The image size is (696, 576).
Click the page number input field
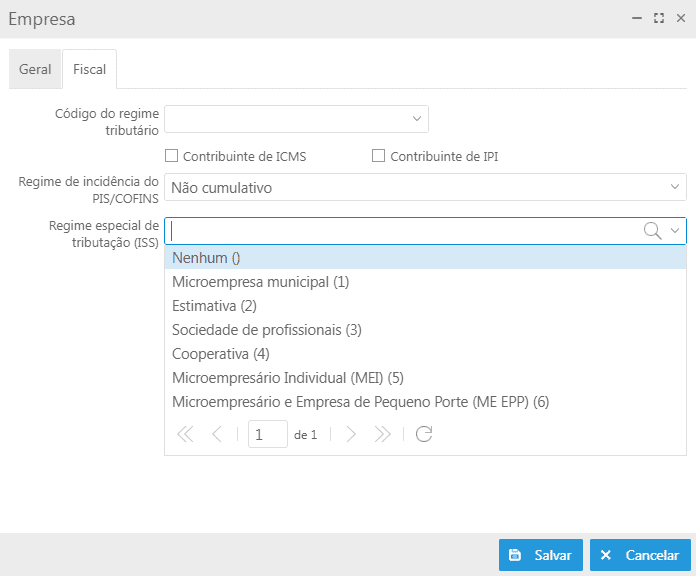click(268, 434)
